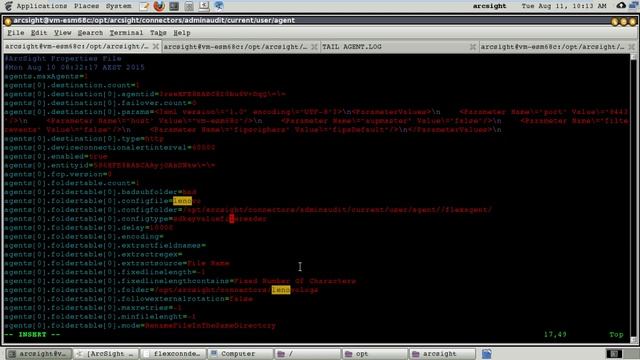Close the TAIL AGENT.LOG tab
This screenshot has width=640, height=360.
(x=473, y=47)
